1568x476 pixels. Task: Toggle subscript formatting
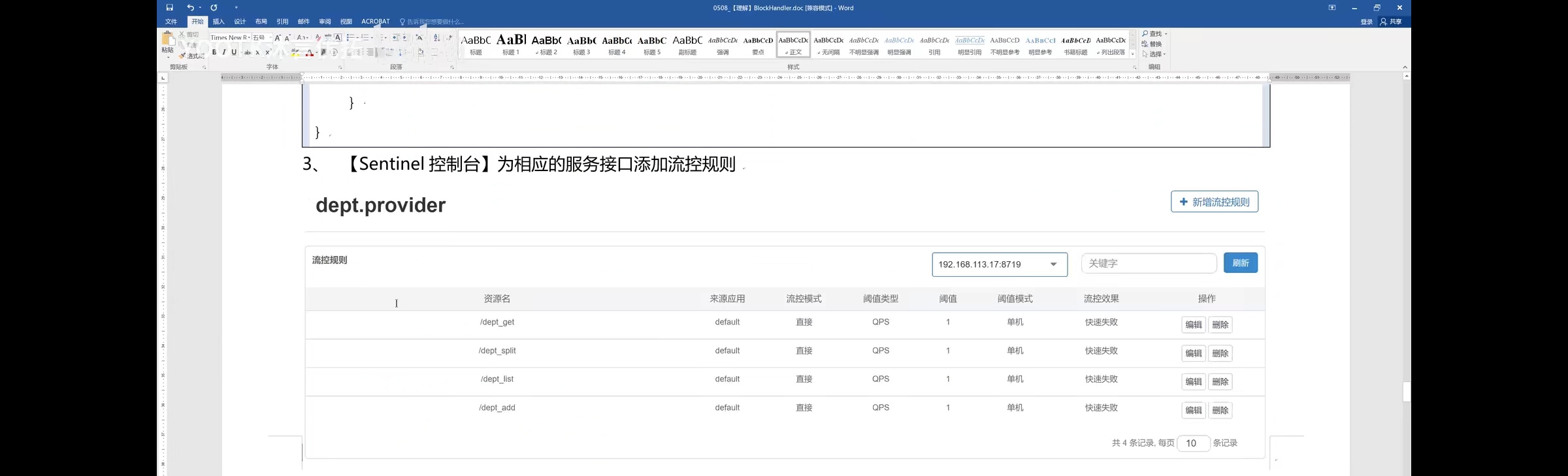(257, 53)
